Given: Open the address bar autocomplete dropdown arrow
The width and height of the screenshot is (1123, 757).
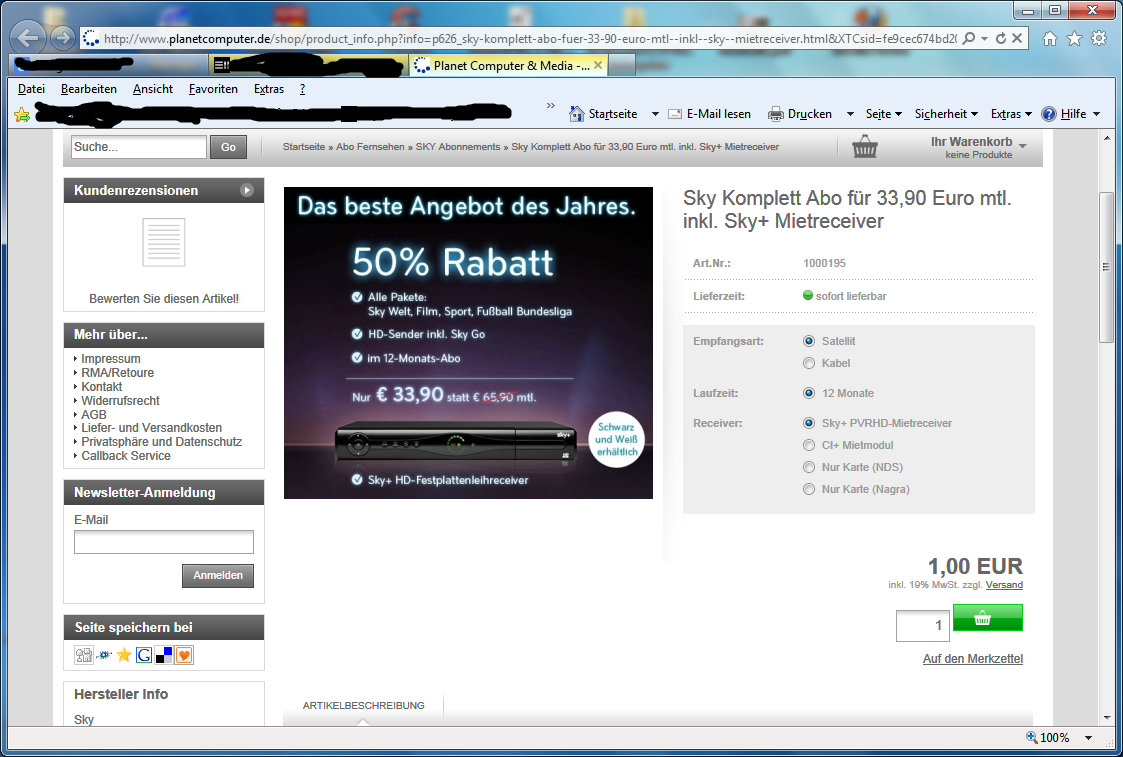Looking at the screenshot, I should [985, 39].
